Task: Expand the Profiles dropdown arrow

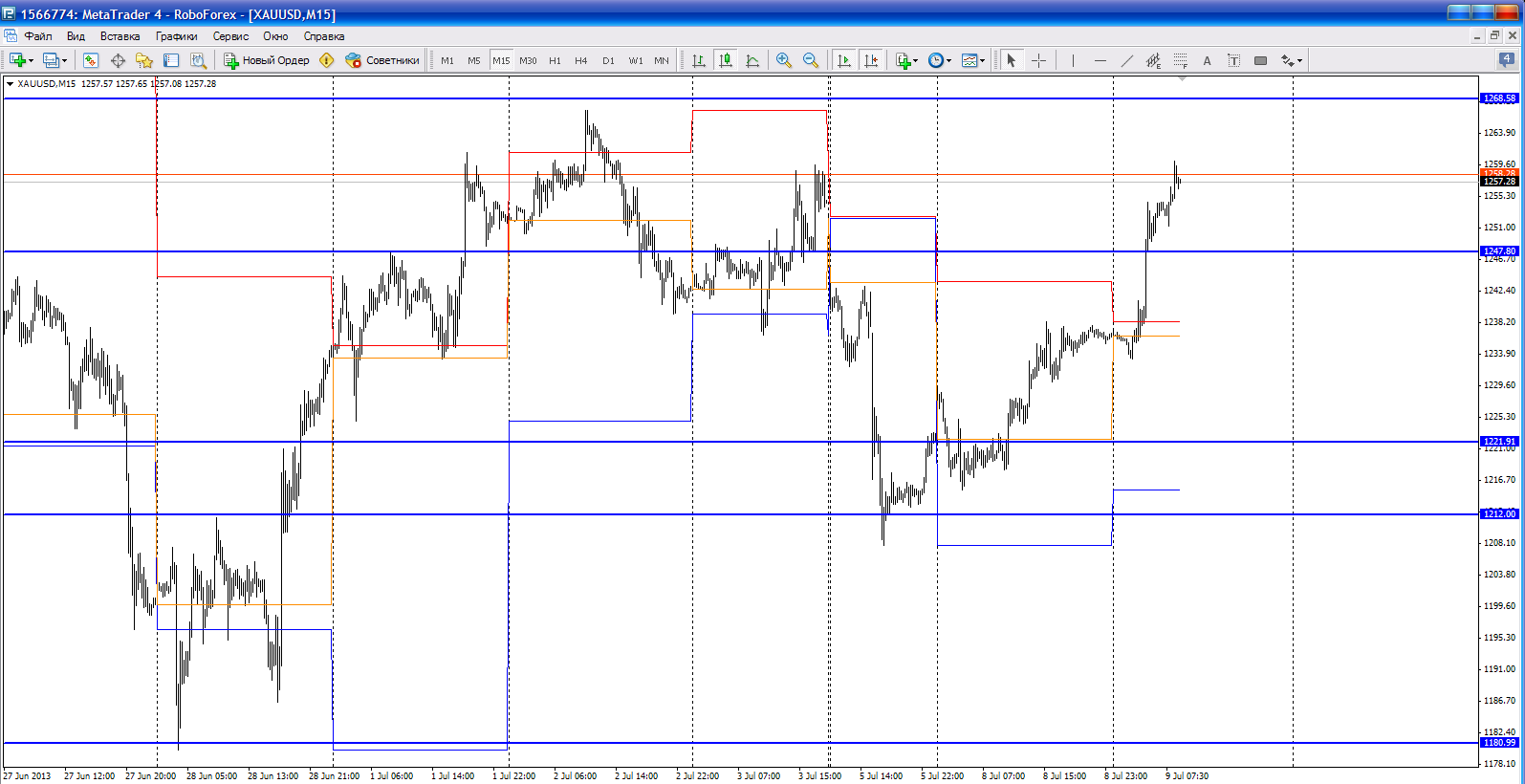Action: (x=64, y=60)
